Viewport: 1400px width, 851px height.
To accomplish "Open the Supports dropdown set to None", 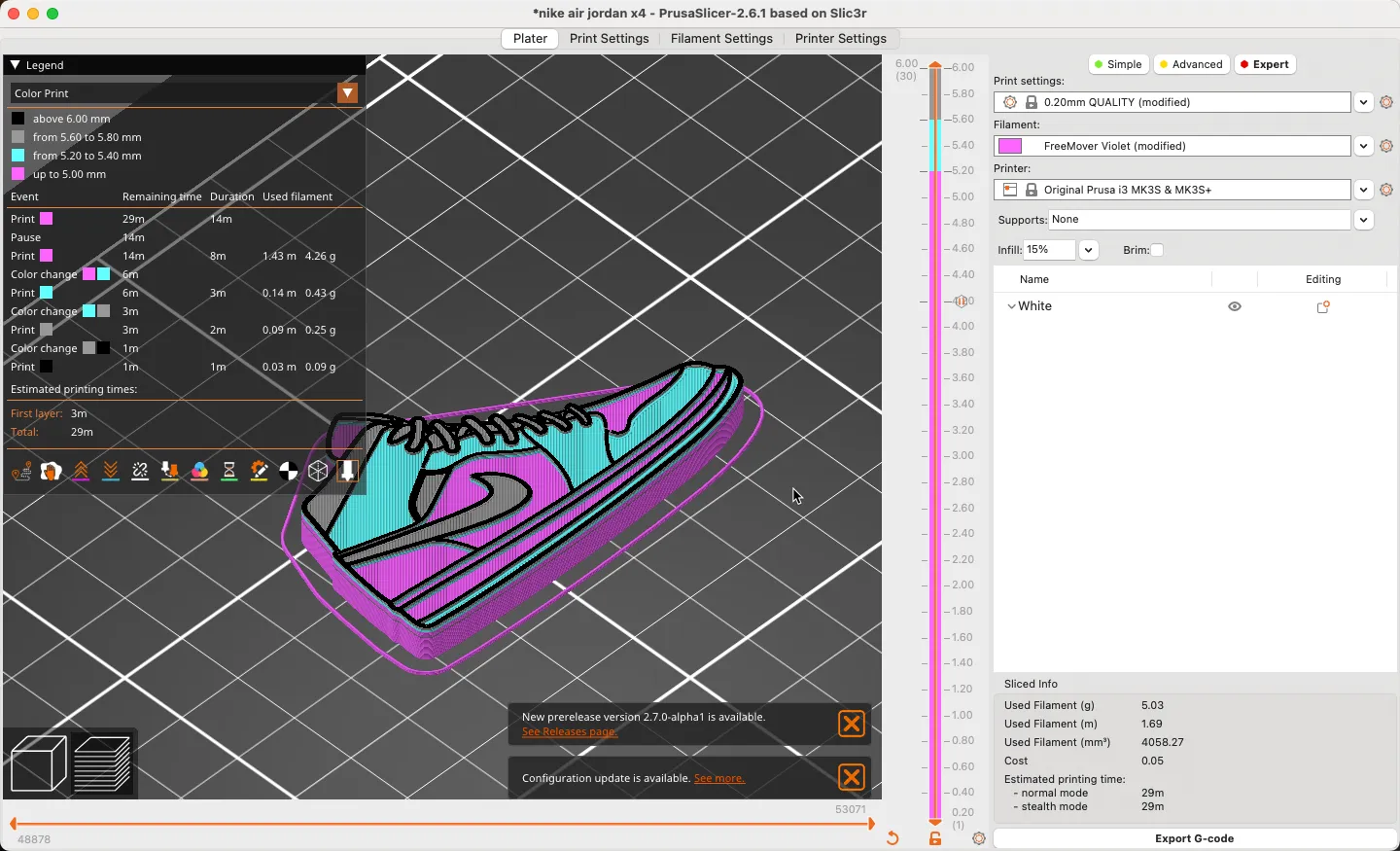I will (x=1363, y=220).
